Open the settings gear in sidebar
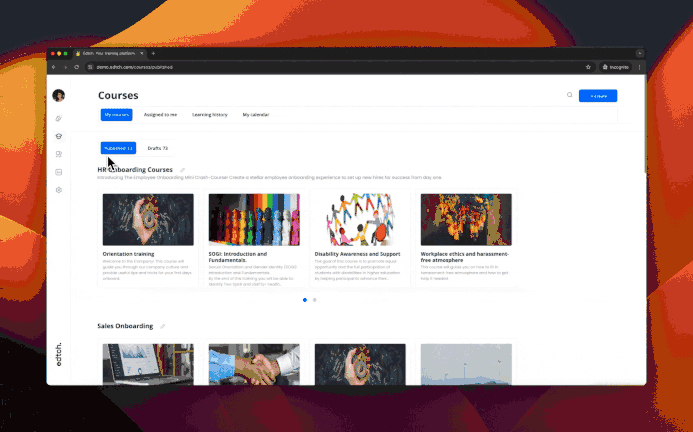 [x=58, y=190]
